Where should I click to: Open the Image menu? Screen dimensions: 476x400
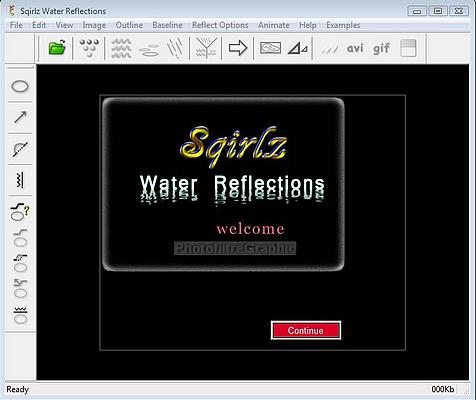(x=94, y=25)
